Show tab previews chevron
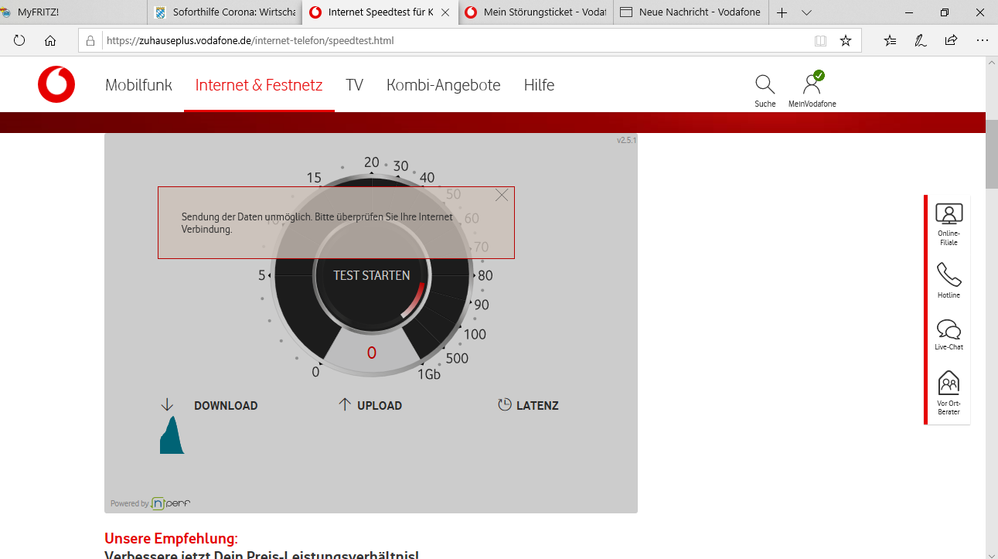The height and width of the screenshot is (559, 998). 806,13
